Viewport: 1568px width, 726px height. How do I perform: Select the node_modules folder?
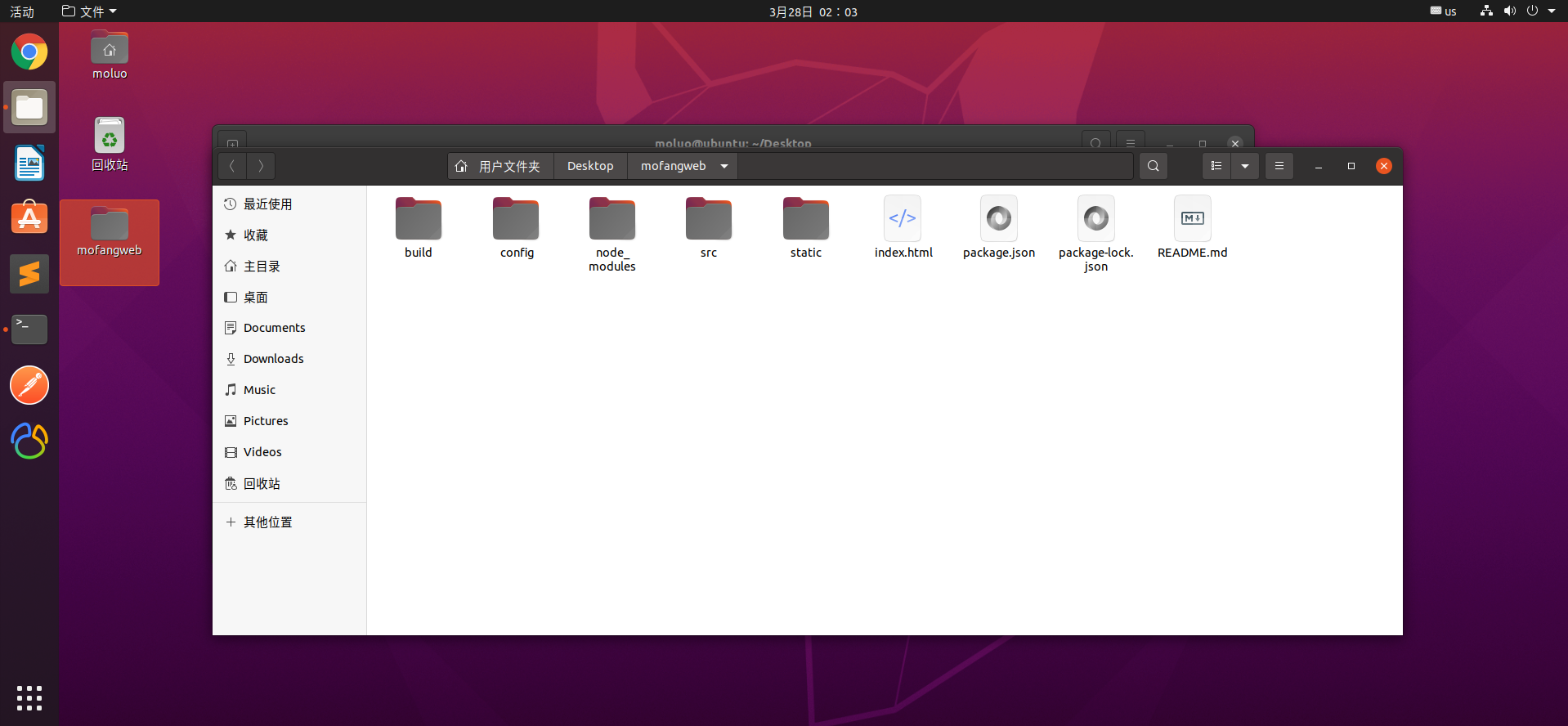coord(612,235)
